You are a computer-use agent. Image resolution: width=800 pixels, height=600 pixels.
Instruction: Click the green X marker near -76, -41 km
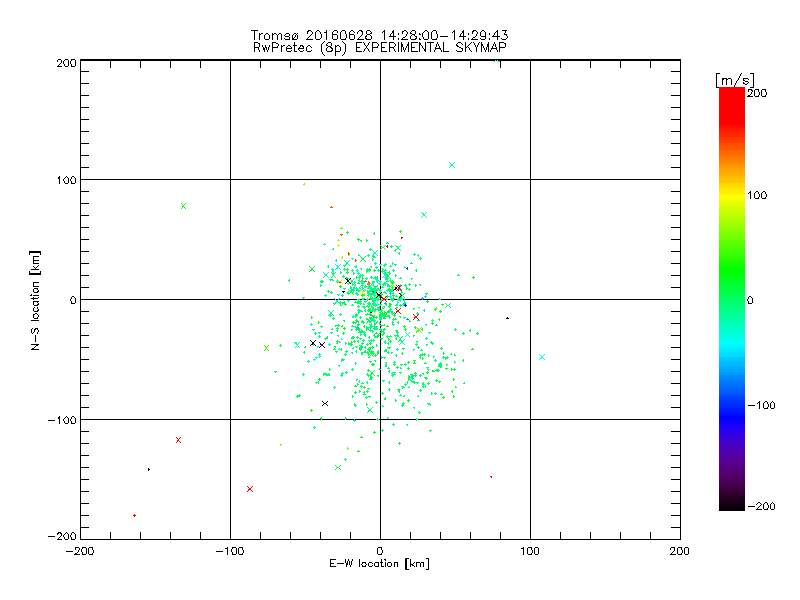pos(266,348)
